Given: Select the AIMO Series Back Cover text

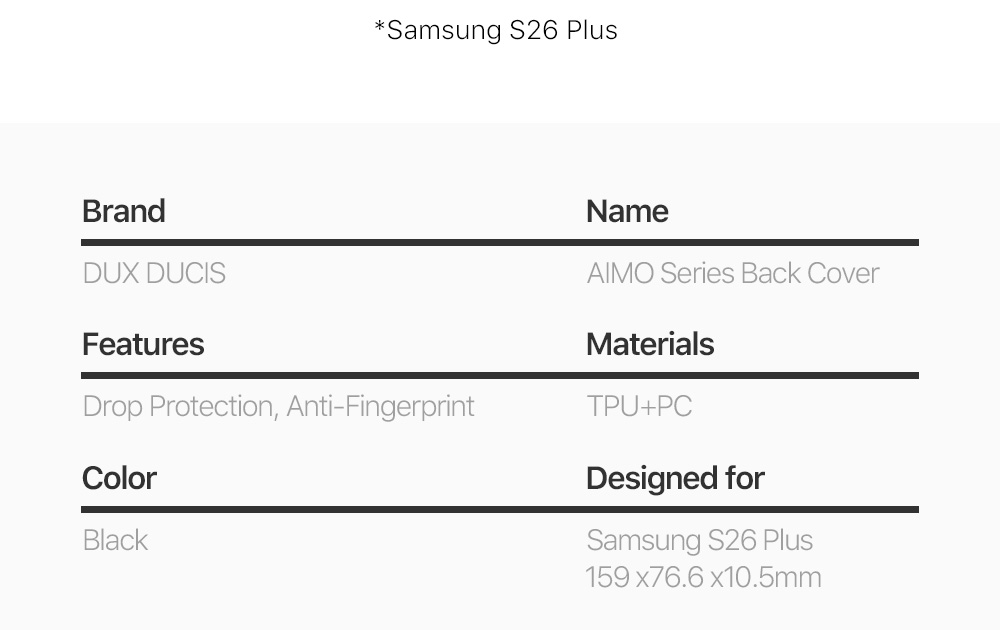Looking at the screenshot, I should click(733, 273).
